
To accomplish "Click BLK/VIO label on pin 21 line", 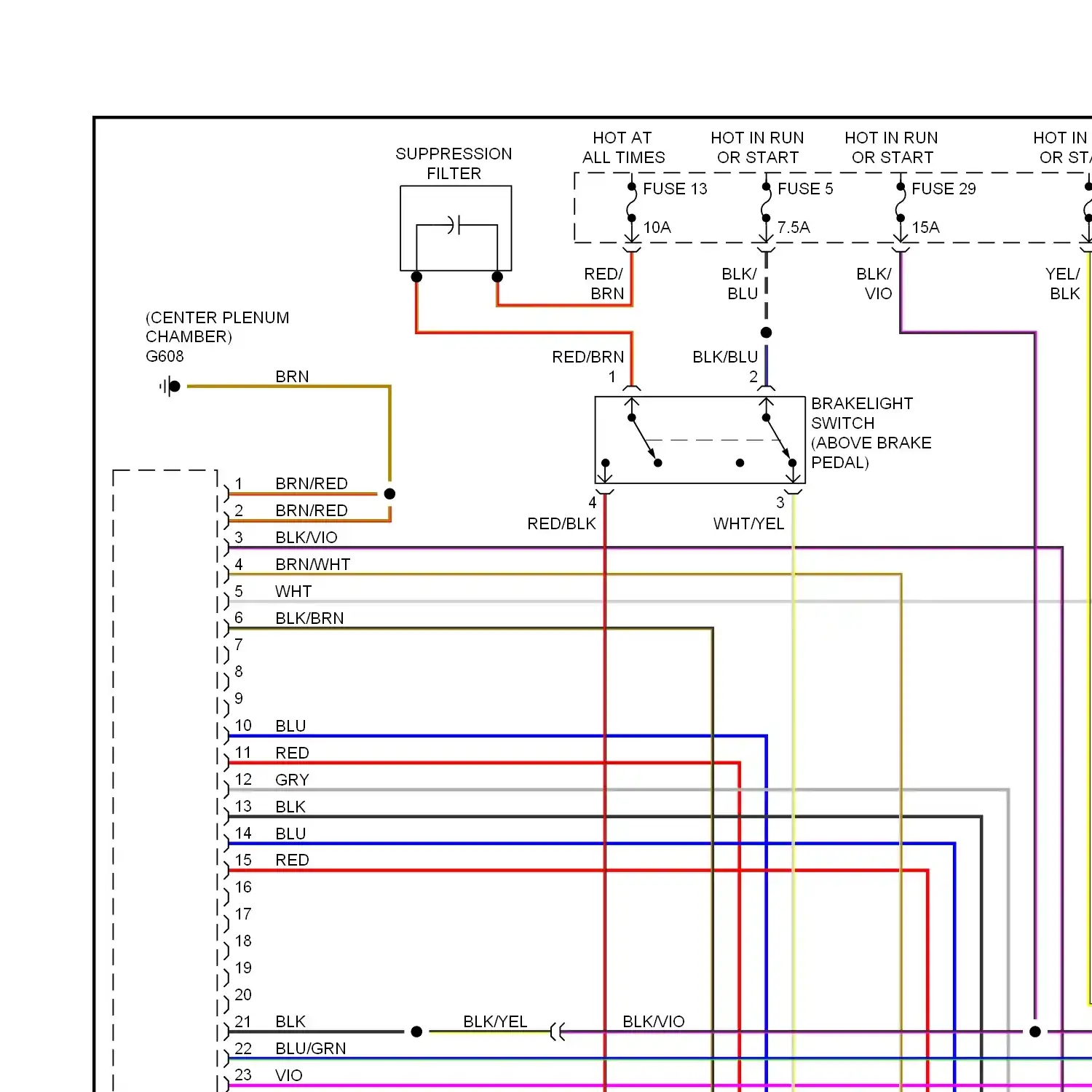I will (654, 1021).
